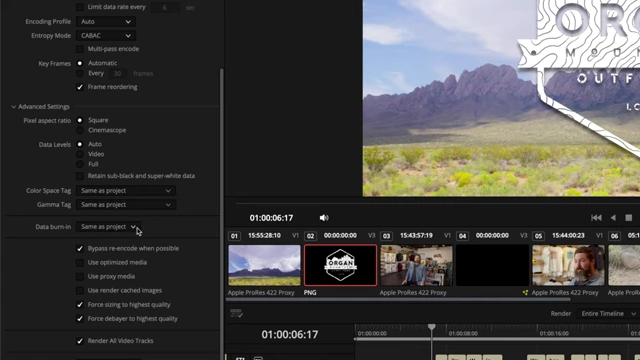Click the PNG codec label
The height and width of the screenshot is (360, 640).
310,293
